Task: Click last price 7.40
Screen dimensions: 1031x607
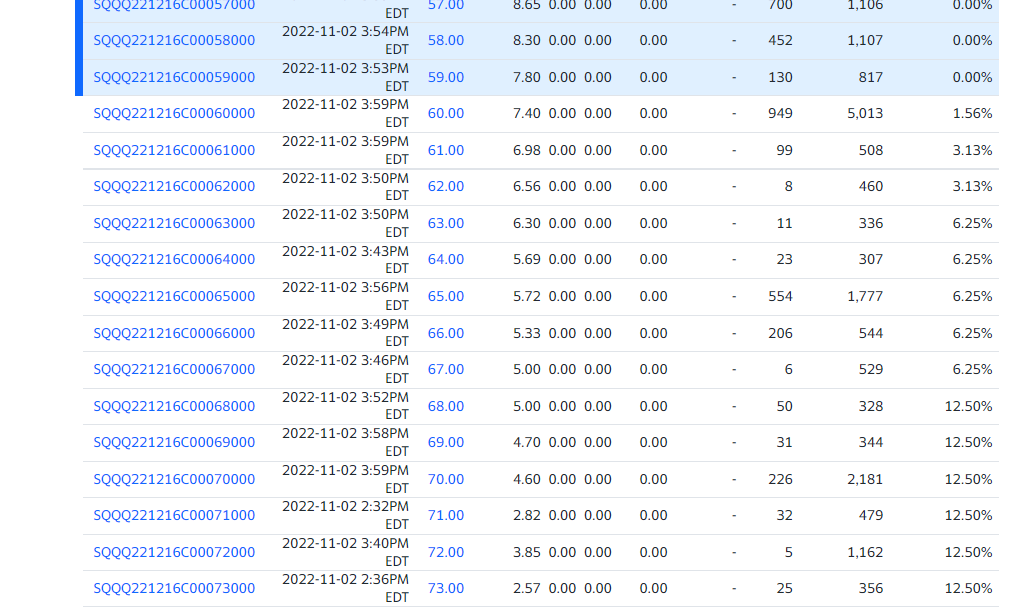Action: 527,114
